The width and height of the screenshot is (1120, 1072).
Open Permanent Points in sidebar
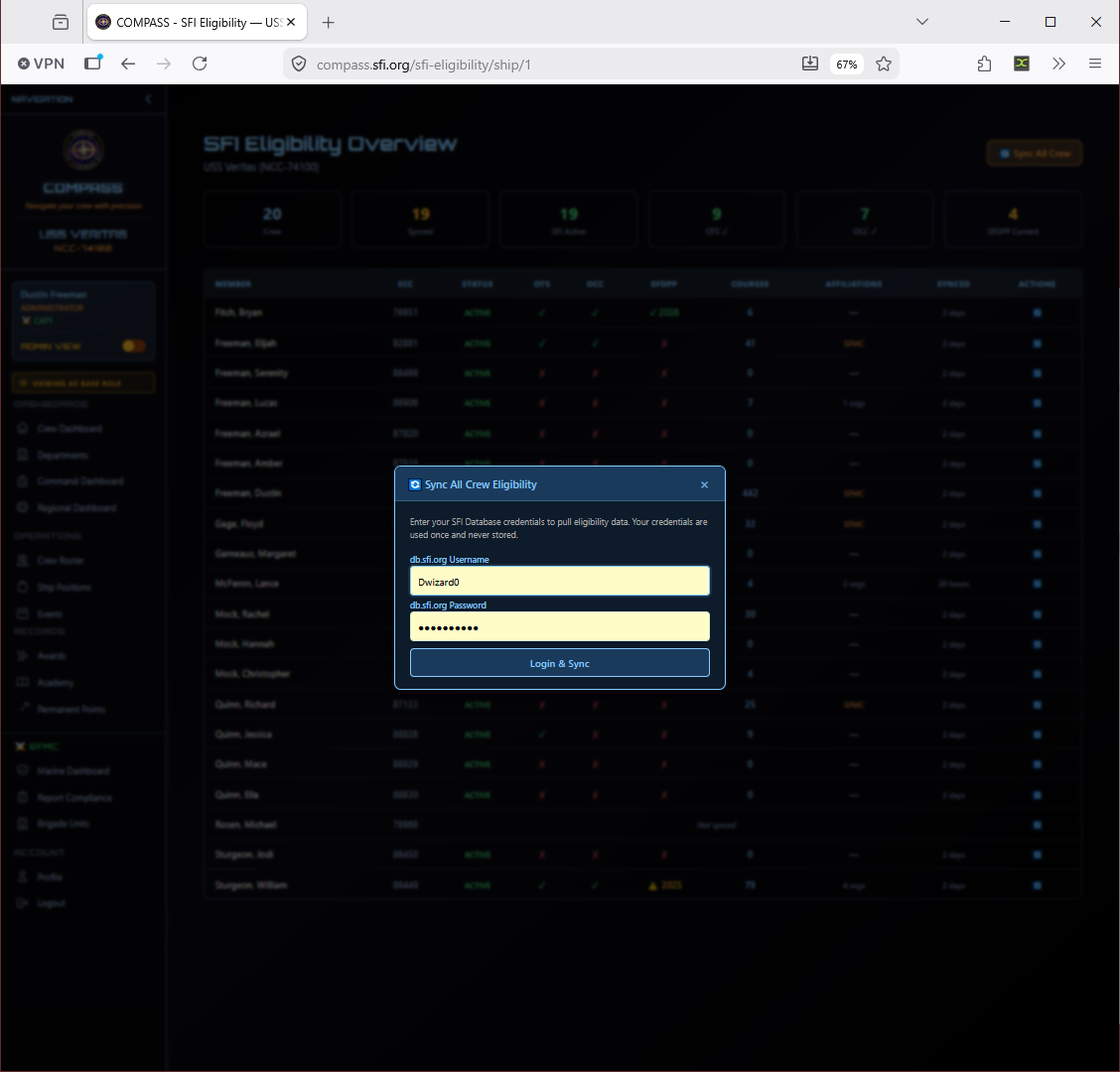click(x=71, y=709)
